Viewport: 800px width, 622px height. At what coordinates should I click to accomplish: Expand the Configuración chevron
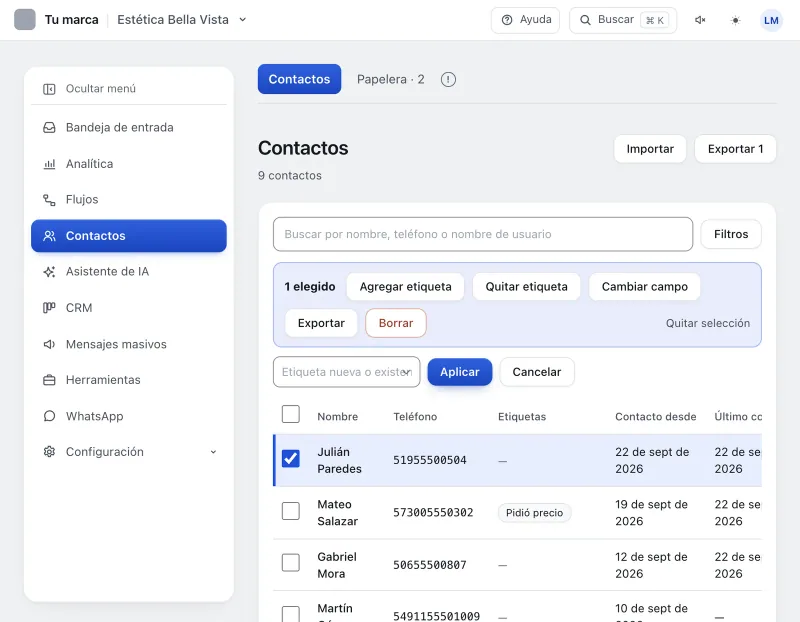coord(213,452)
